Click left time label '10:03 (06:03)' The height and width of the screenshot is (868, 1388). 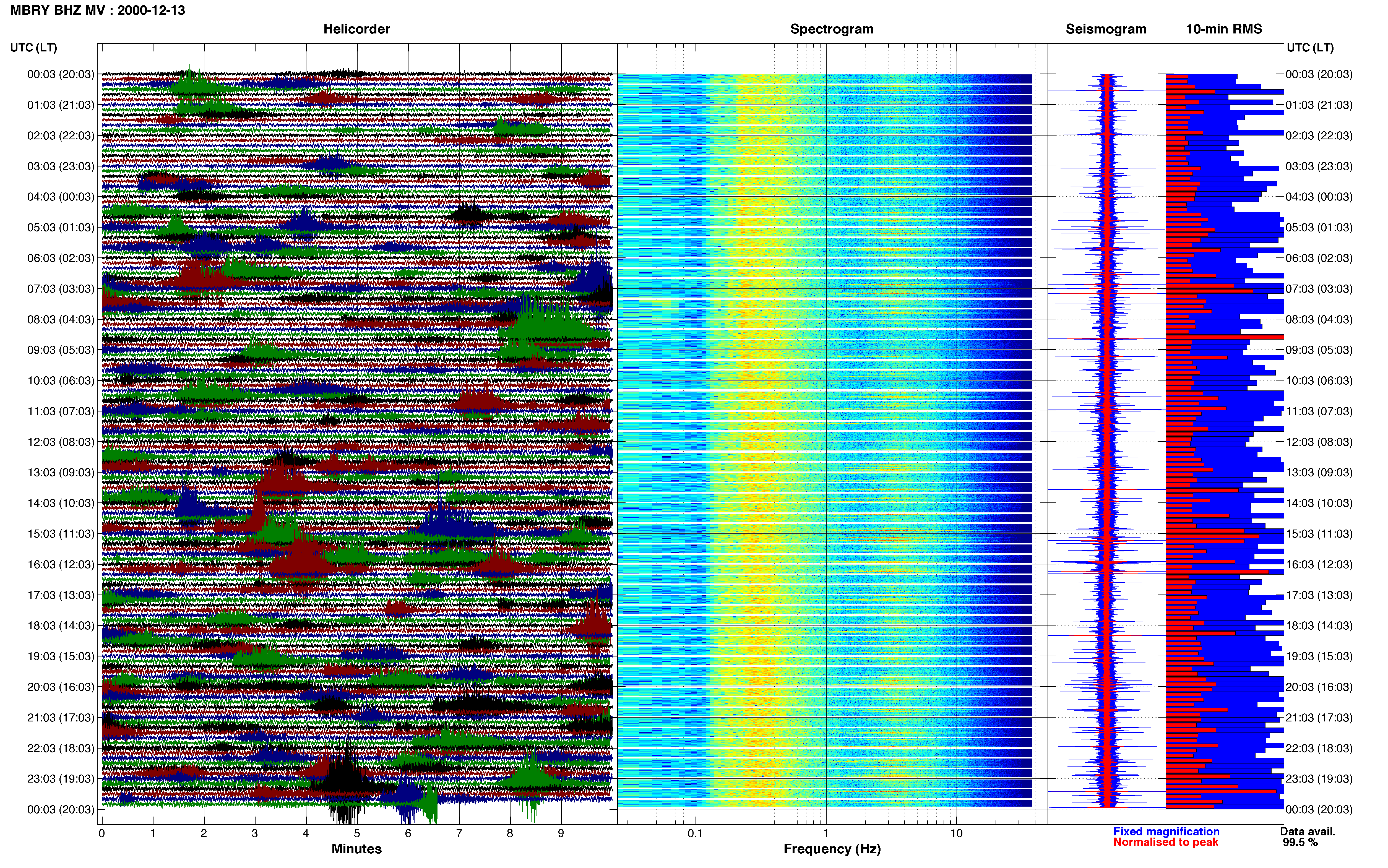(60, 380)
